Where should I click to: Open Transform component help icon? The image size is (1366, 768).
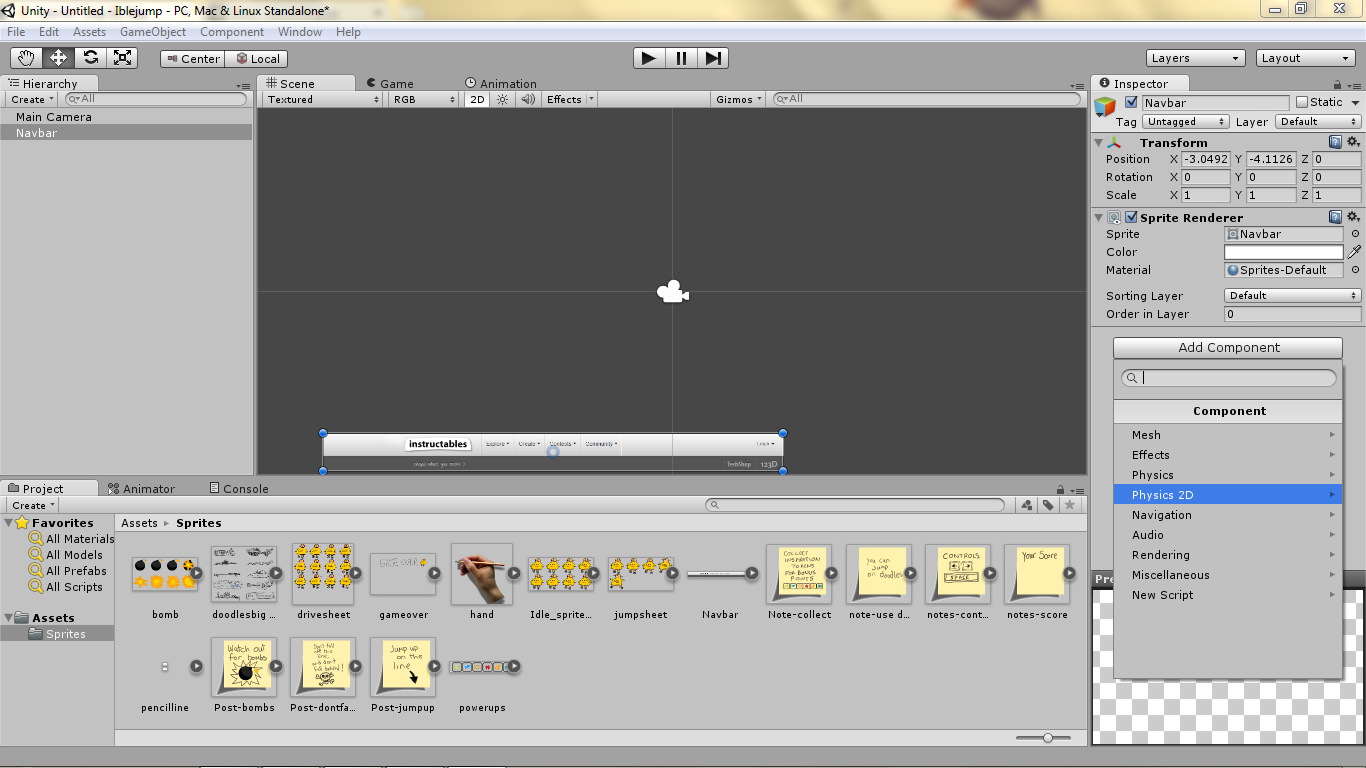(1335, 142)
